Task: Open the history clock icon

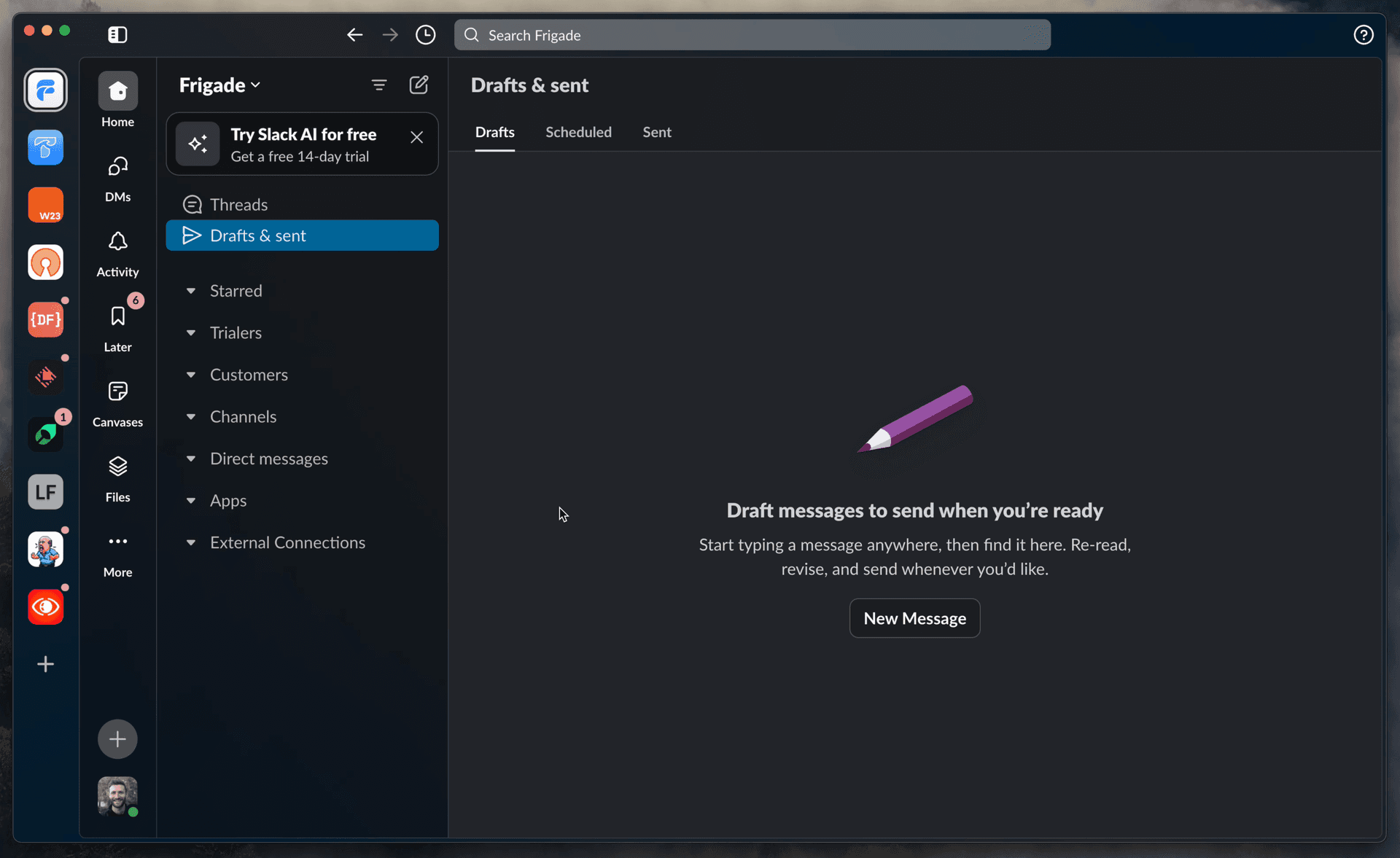Action: click(x=425, y=34)
